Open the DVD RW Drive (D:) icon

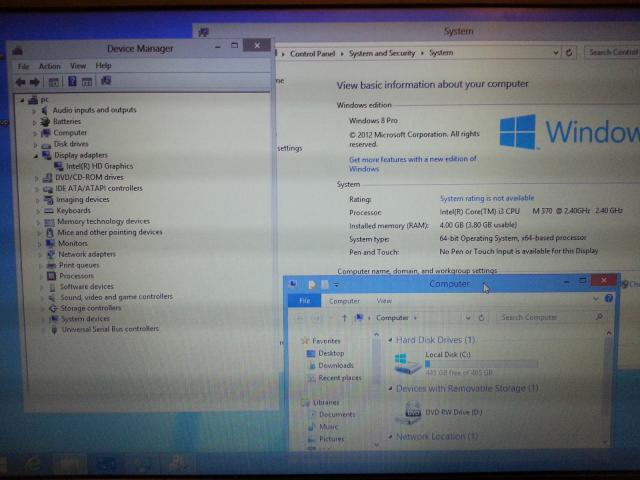coord(412,411)
